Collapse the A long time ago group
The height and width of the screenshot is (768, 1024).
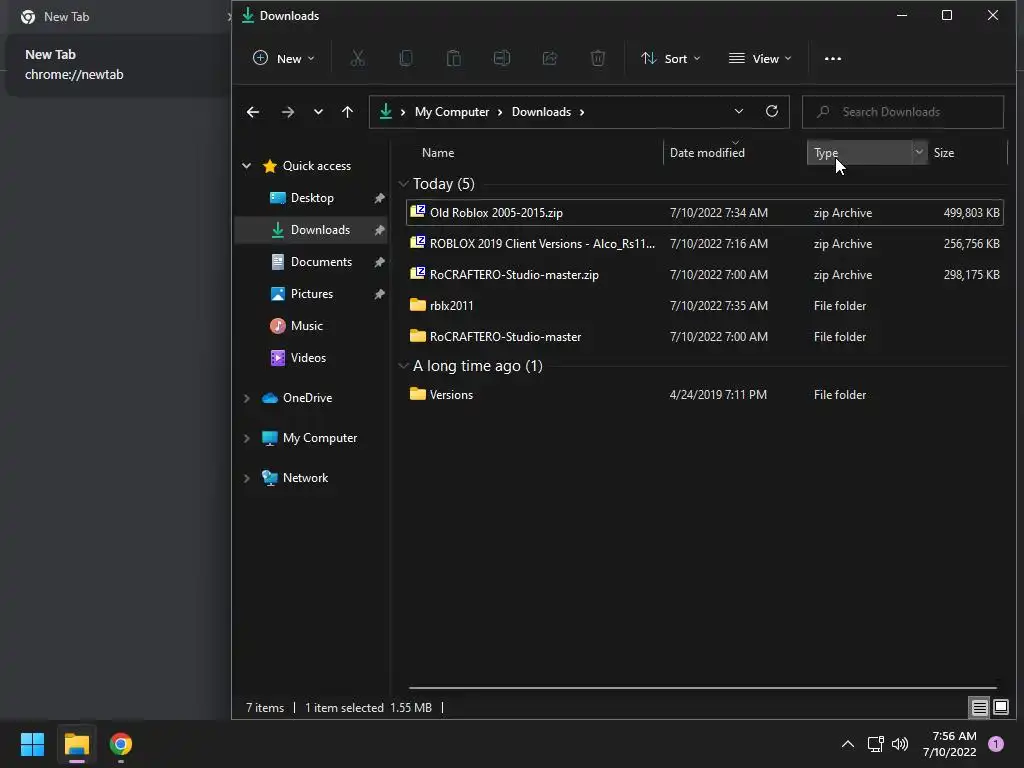point(404,366)
